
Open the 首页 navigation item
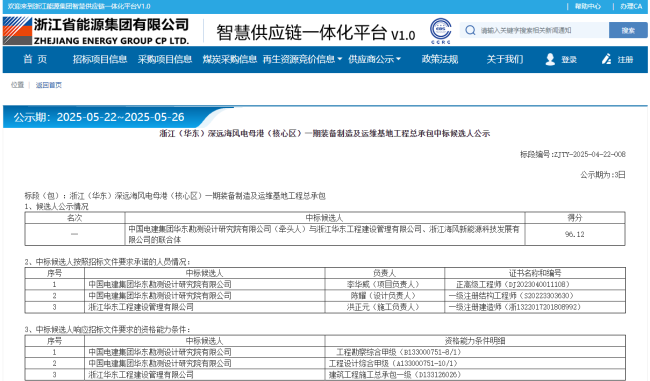[35, 59]
